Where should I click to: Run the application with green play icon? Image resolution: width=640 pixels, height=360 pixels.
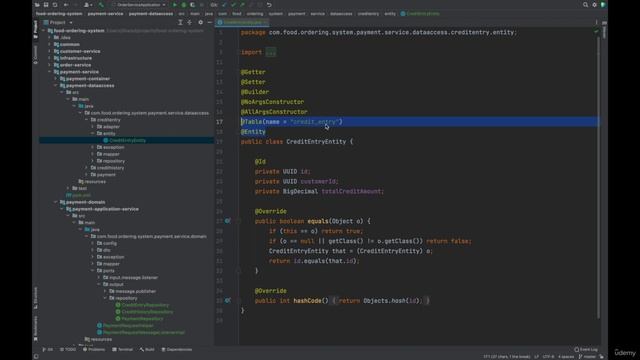(175, 5)
